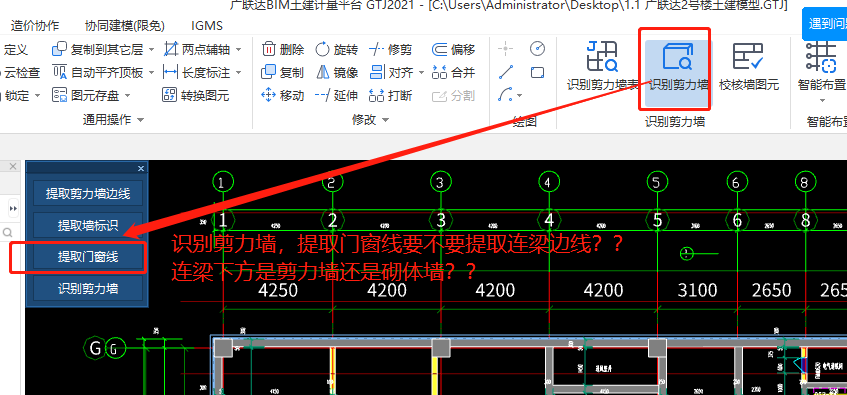Expand the 图元存盘 dropdown arrow
The image size is (847, 395).
(x=127, y=96)
